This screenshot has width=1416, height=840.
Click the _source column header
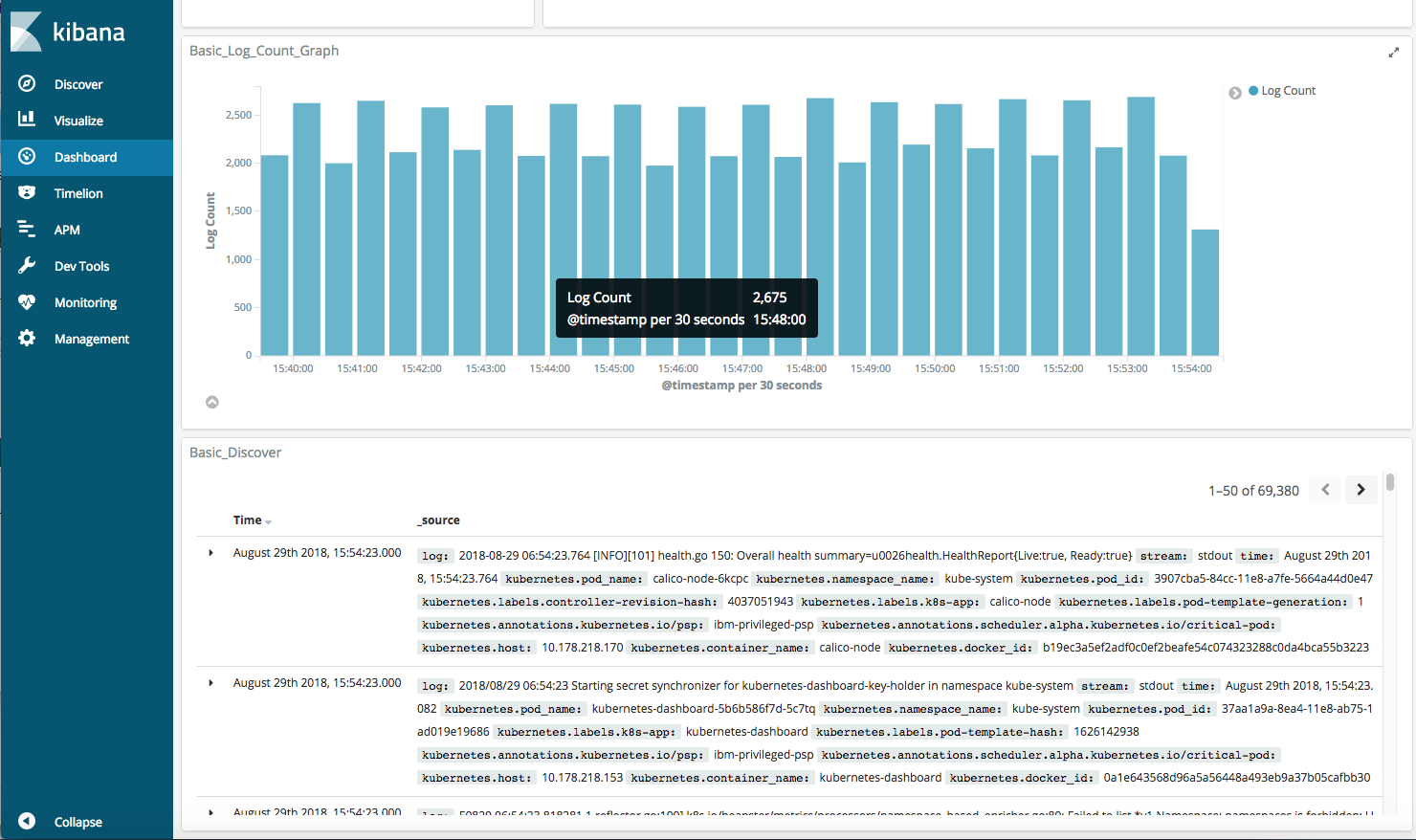pos(438,520)
